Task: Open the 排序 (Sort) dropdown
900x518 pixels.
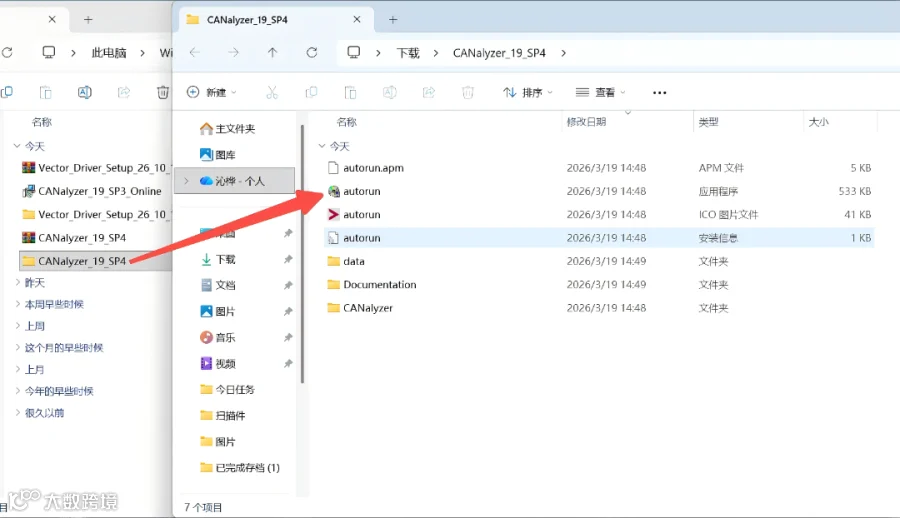Action: tap(527, 92)
